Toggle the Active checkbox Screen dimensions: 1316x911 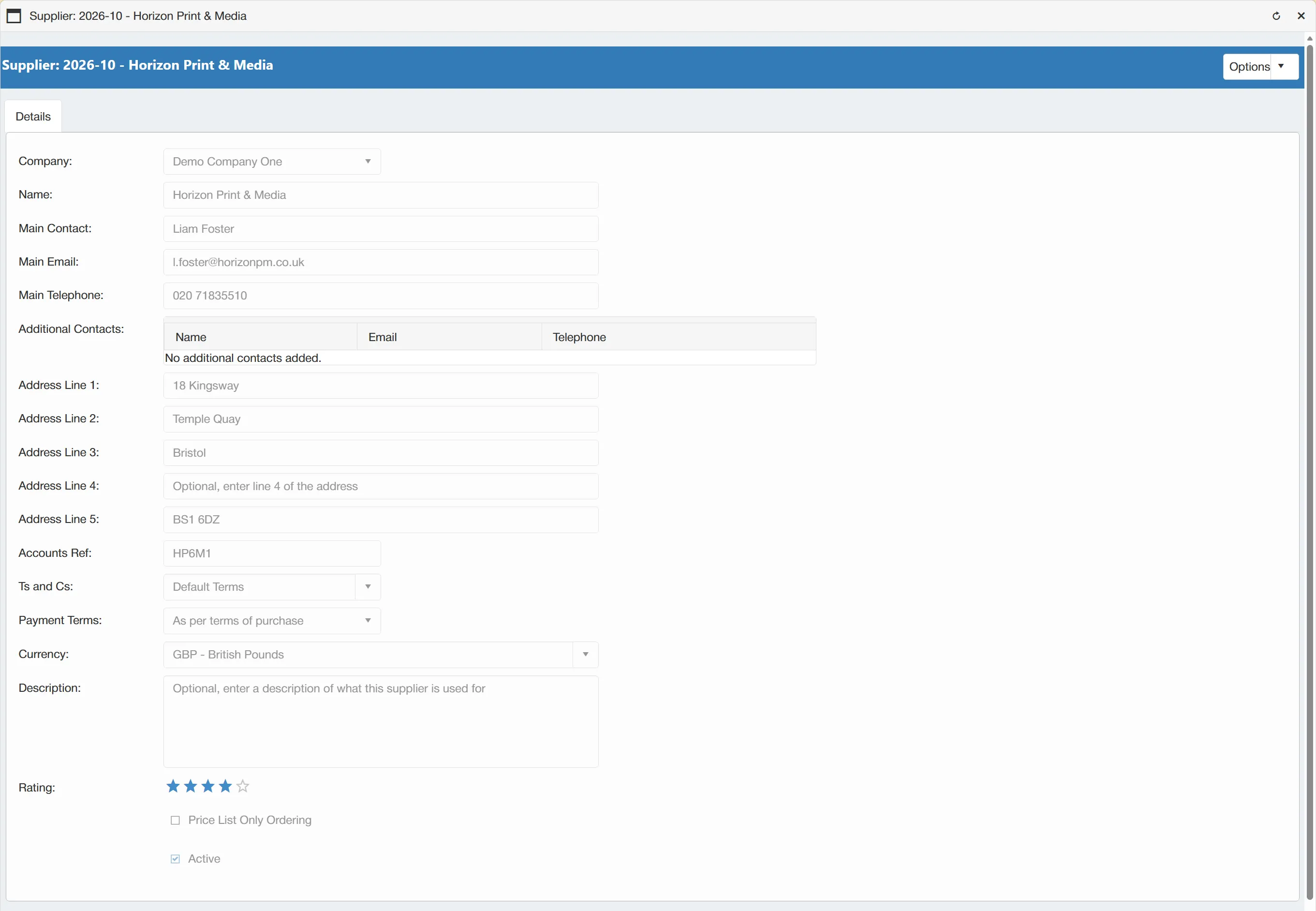175,859
